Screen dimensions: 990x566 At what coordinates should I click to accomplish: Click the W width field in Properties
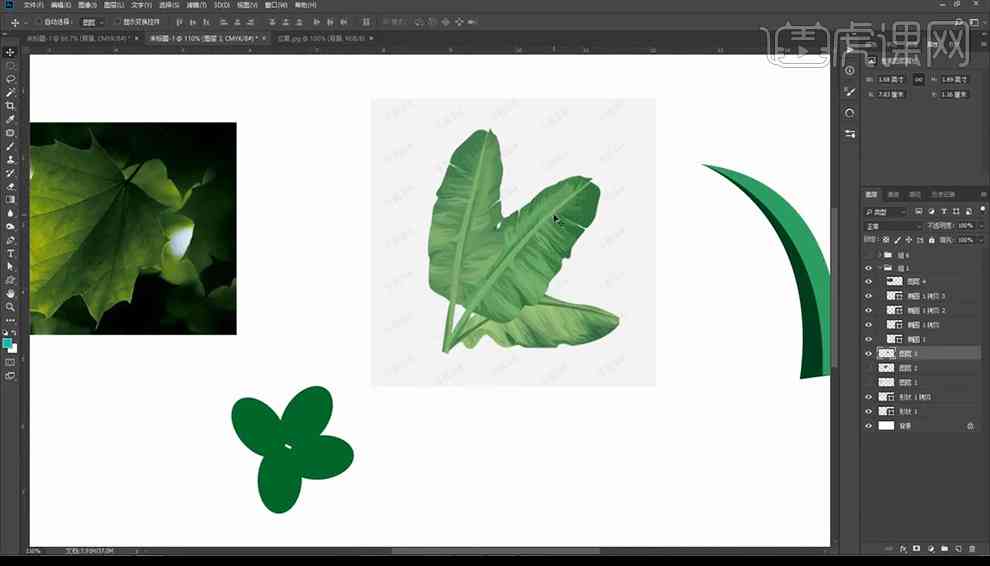(891, 80)
